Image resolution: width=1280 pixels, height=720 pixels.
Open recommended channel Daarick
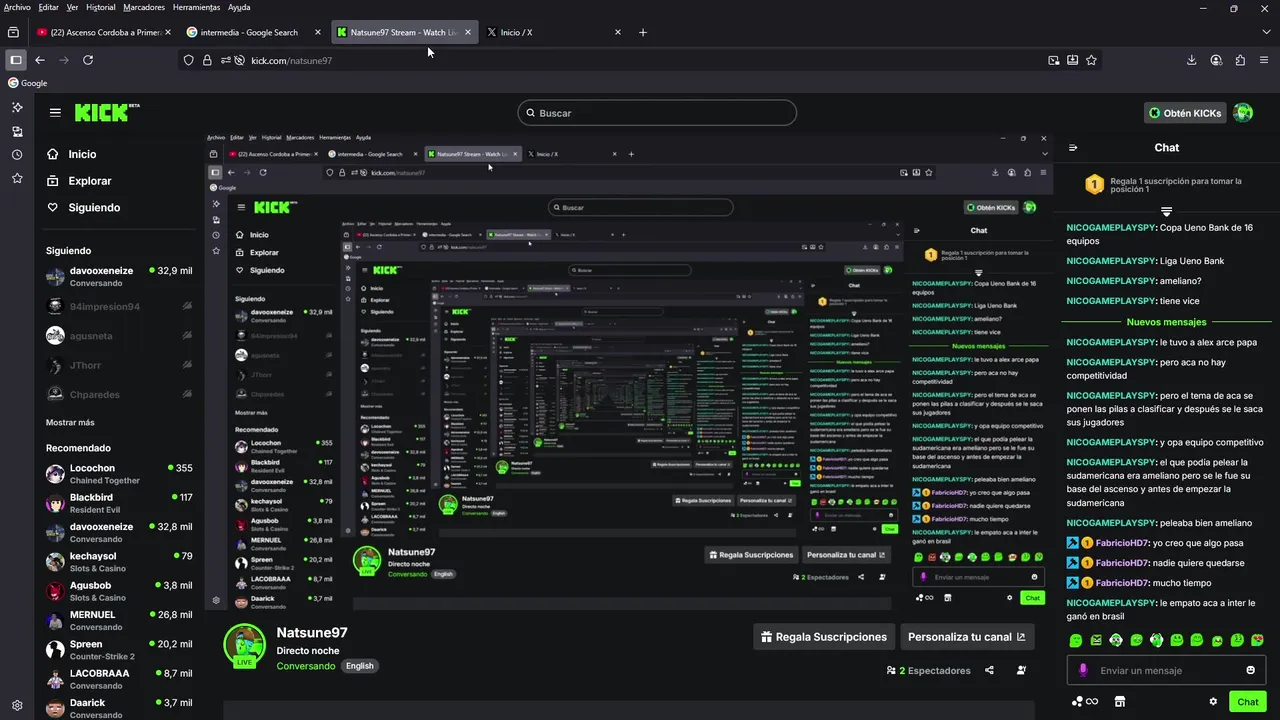[118, 707]
